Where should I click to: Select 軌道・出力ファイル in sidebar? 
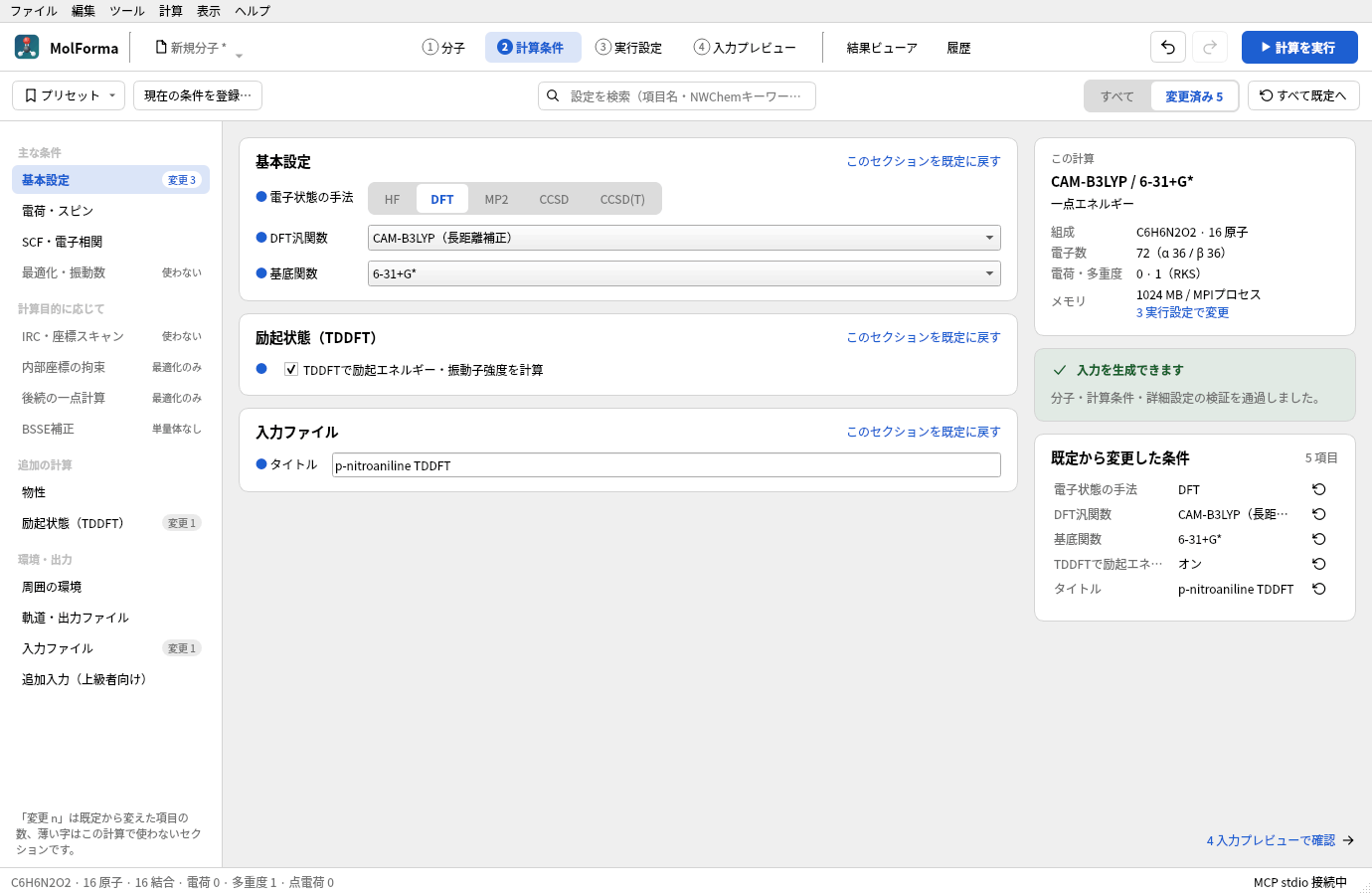pyautogui.click(x=110, y=618)
